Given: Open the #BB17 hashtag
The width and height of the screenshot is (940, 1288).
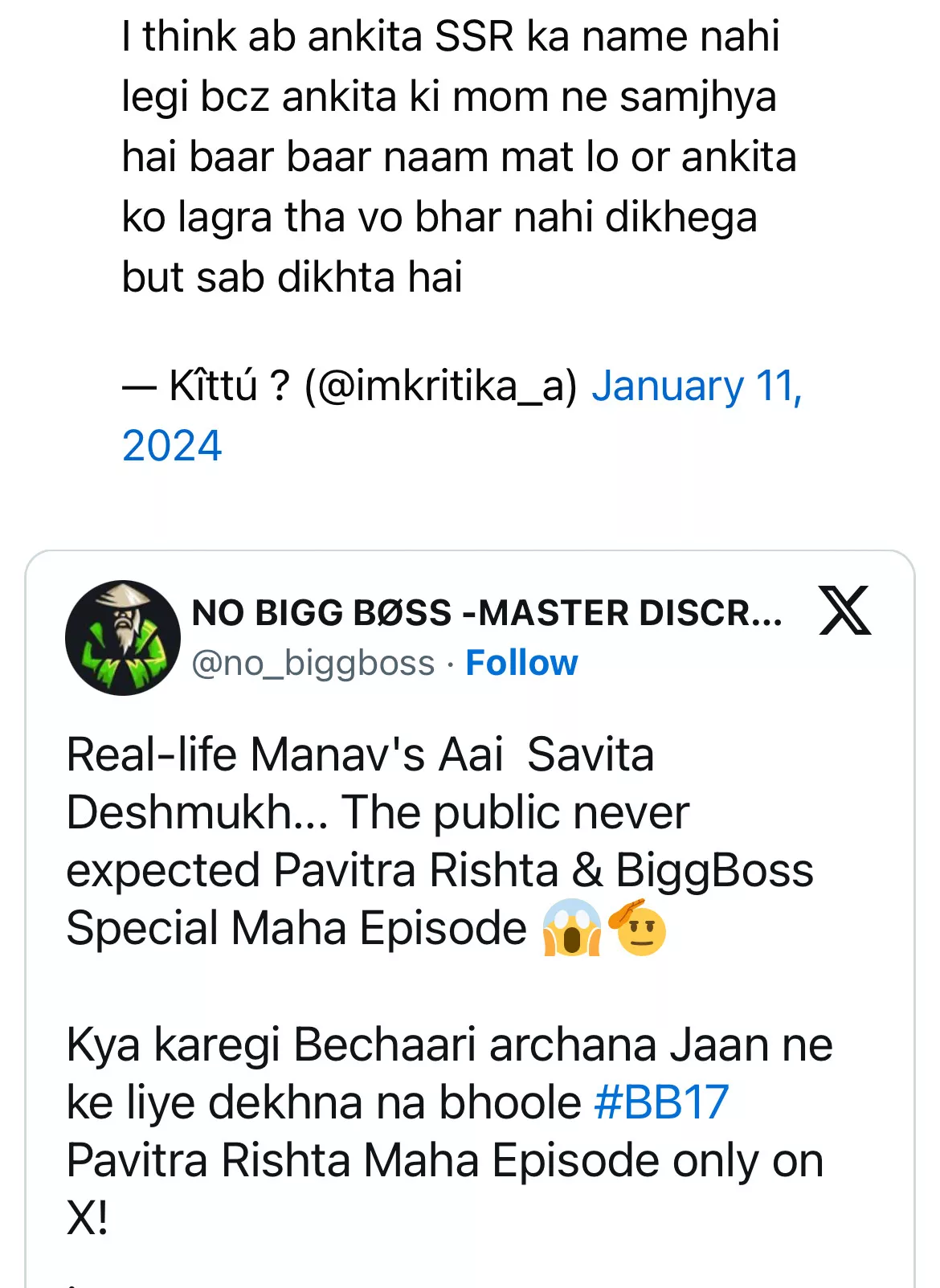Looking at the screenshot, I should point(661,1102).
